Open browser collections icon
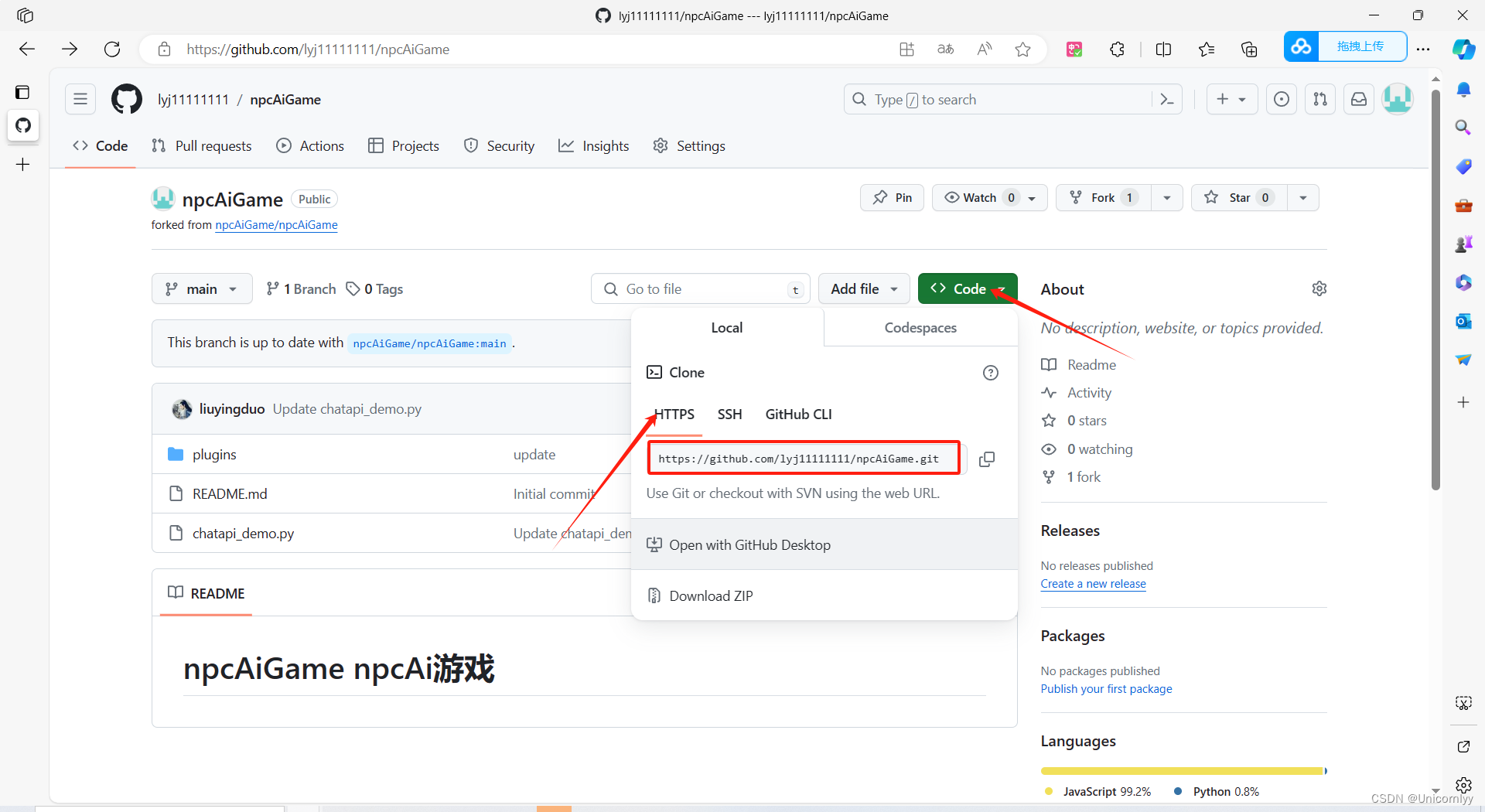Image resolution: width=1485 pixels, height=812 pixels. coord(1249,49)
